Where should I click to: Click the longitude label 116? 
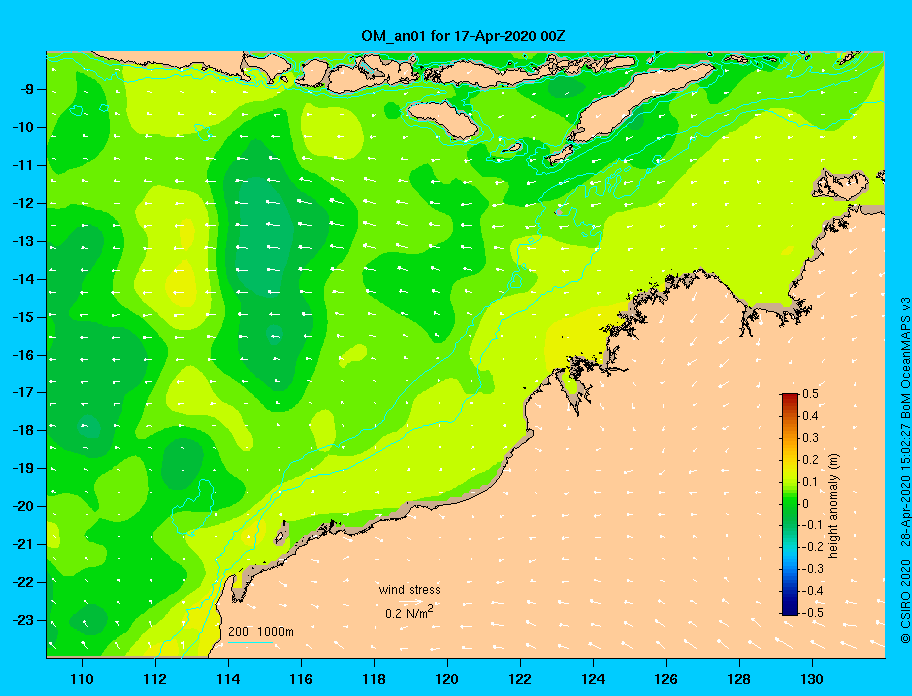(301, 679)
